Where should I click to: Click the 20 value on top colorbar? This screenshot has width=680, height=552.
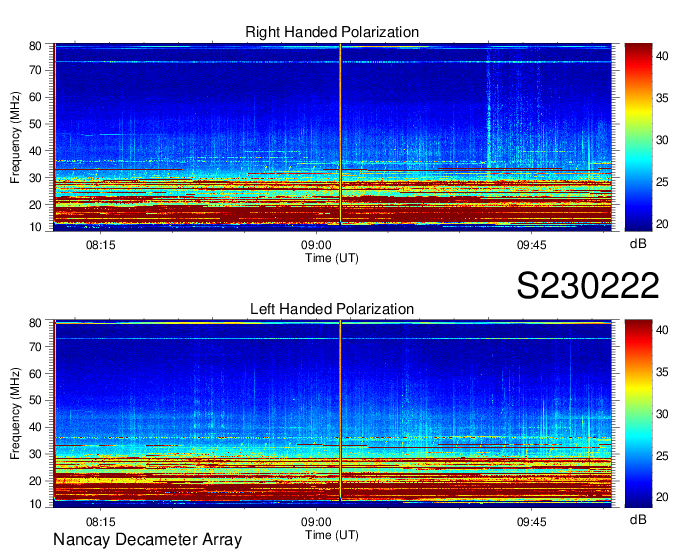[662, 224]
